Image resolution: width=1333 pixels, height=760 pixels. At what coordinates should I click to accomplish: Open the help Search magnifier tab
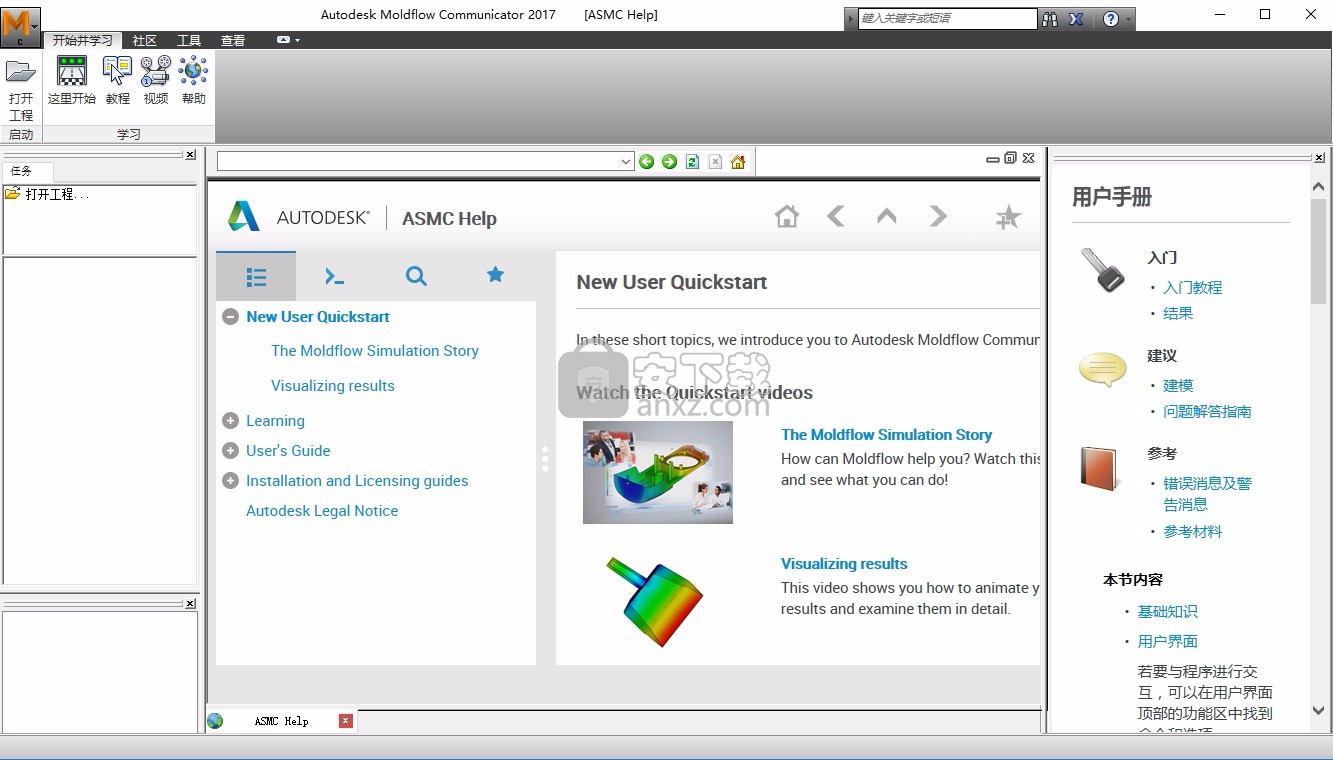(416, 276)
